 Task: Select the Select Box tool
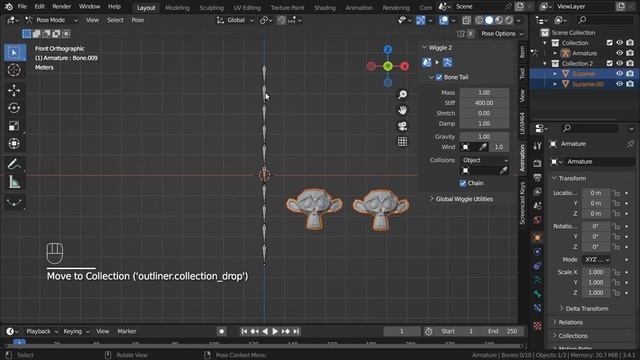[15, 53]
